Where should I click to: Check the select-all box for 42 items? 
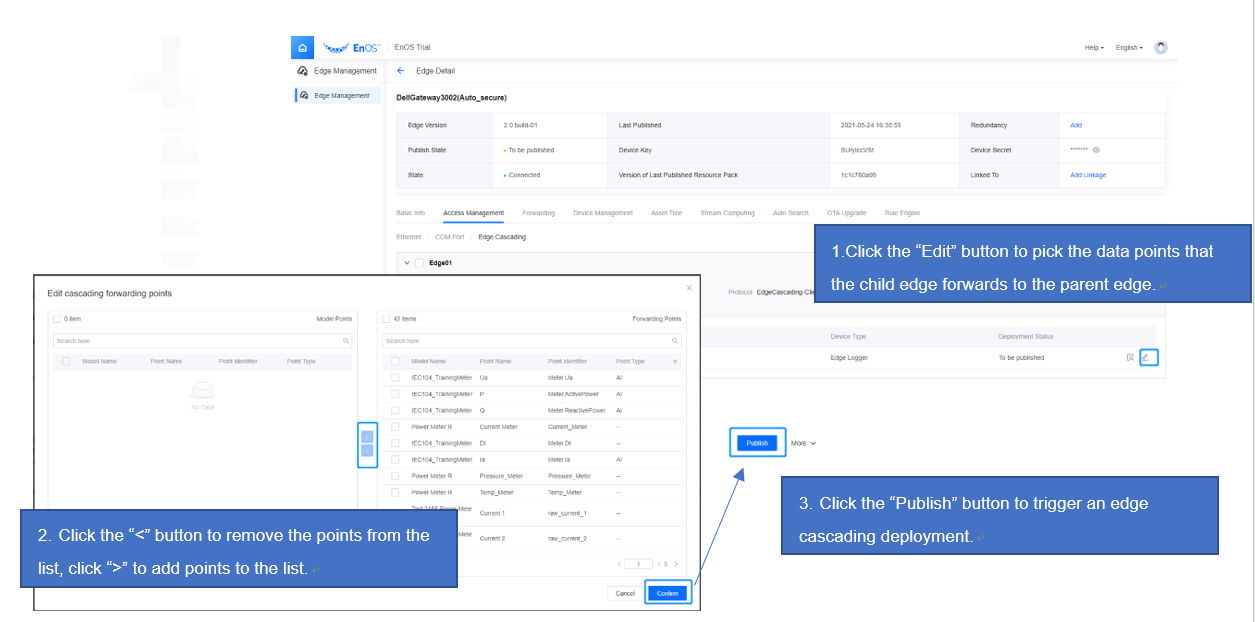coord(386,319)
